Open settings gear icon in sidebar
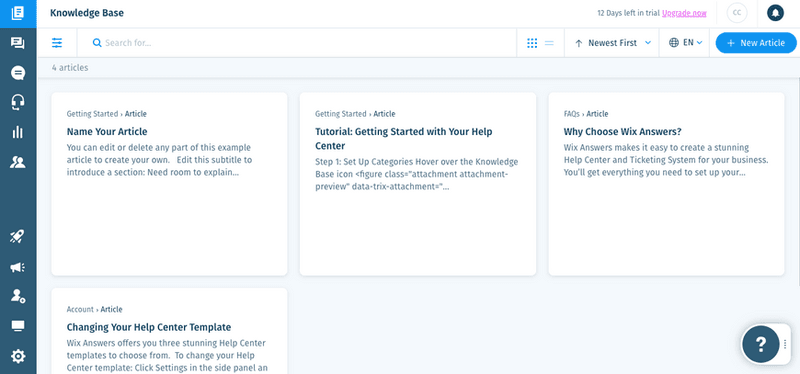Screen dimensions: 800x374 point(18,356)
